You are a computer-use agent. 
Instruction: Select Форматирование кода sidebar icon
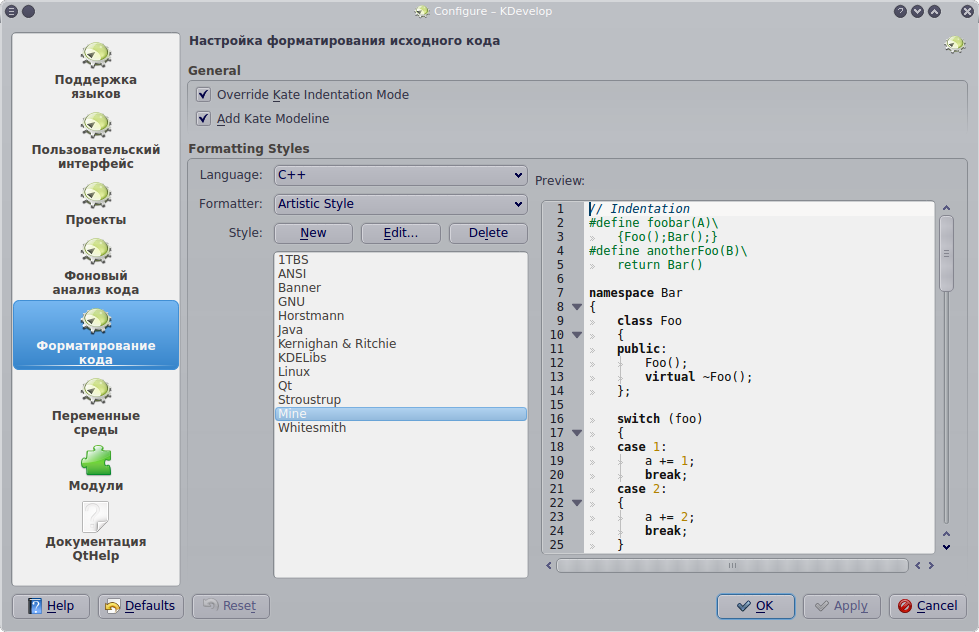(x=96, y=322)
